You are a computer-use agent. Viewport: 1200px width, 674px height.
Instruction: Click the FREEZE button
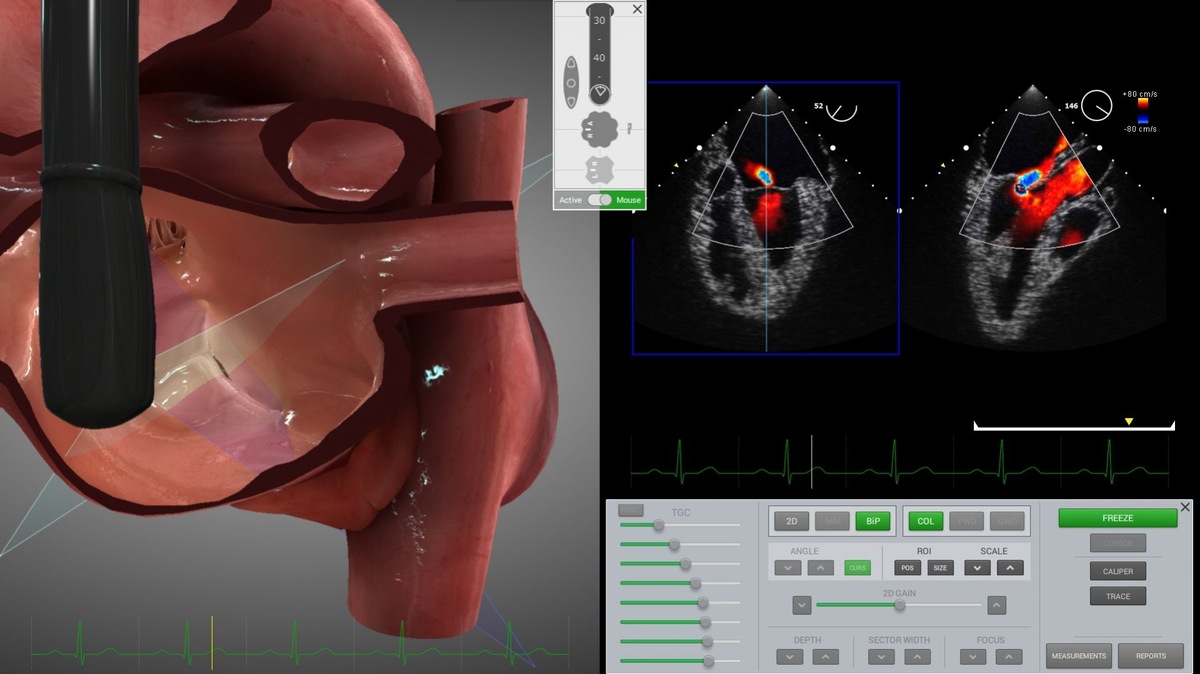pyautogui.click(x=1118, y=518)
